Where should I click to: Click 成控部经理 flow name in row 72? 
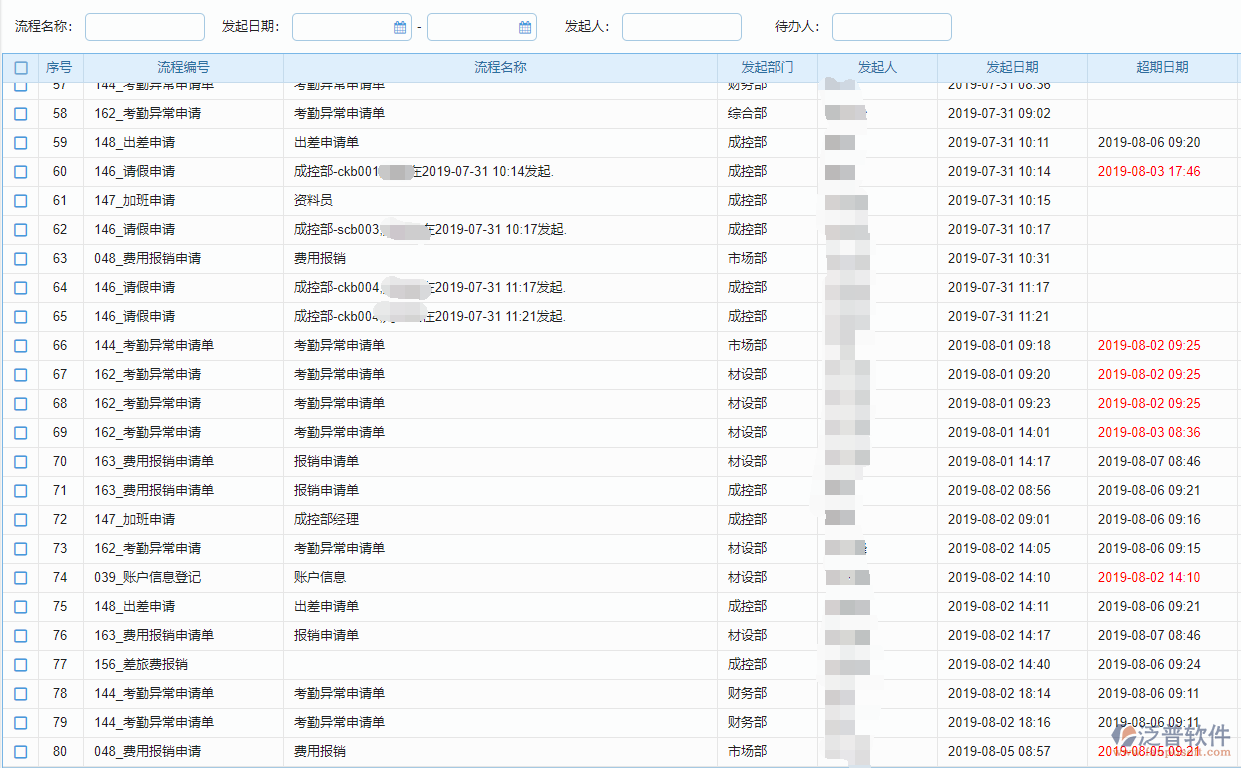(x=326, y=520)
